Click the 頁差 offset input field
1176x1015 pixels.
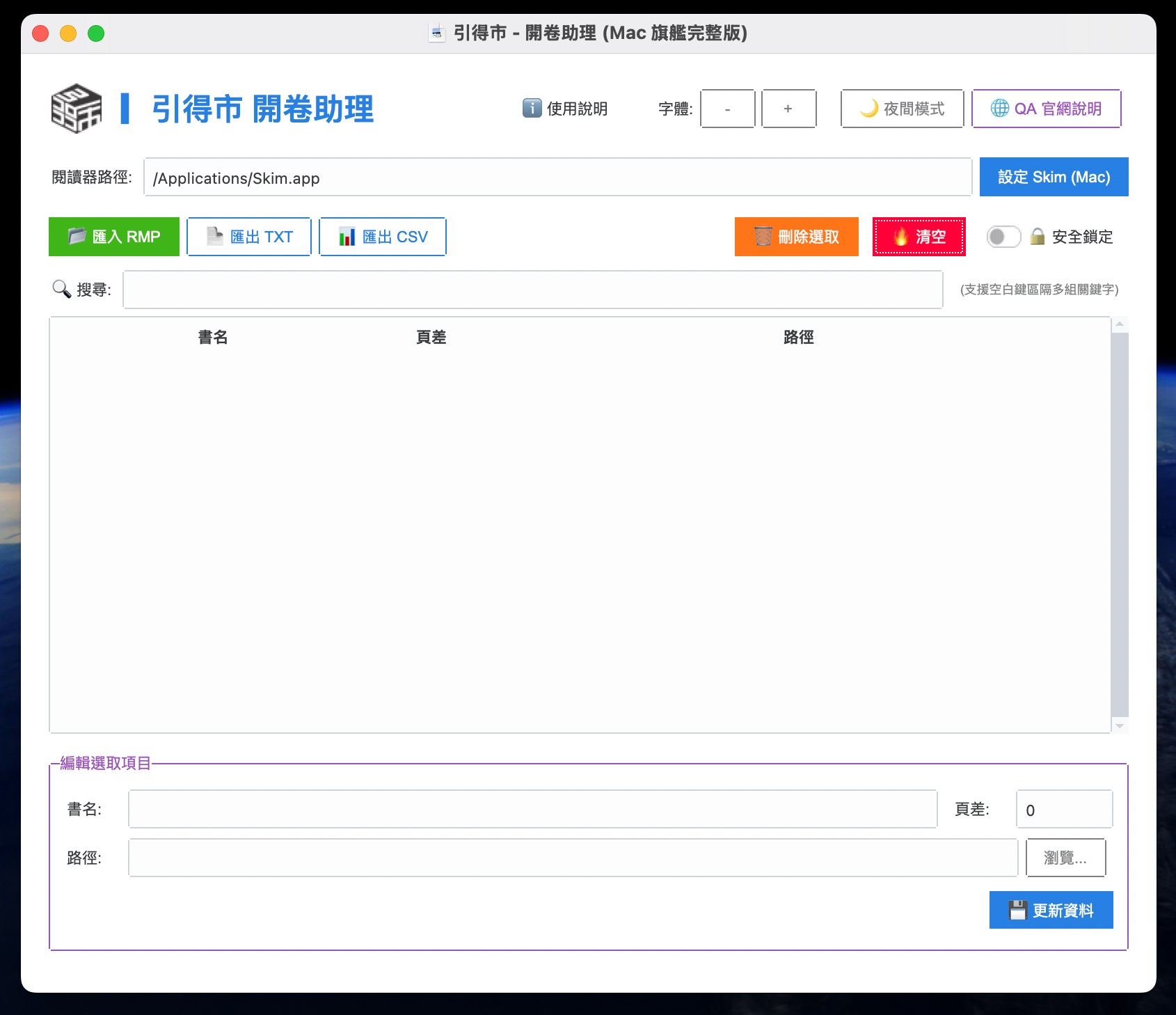(1064, 810)
